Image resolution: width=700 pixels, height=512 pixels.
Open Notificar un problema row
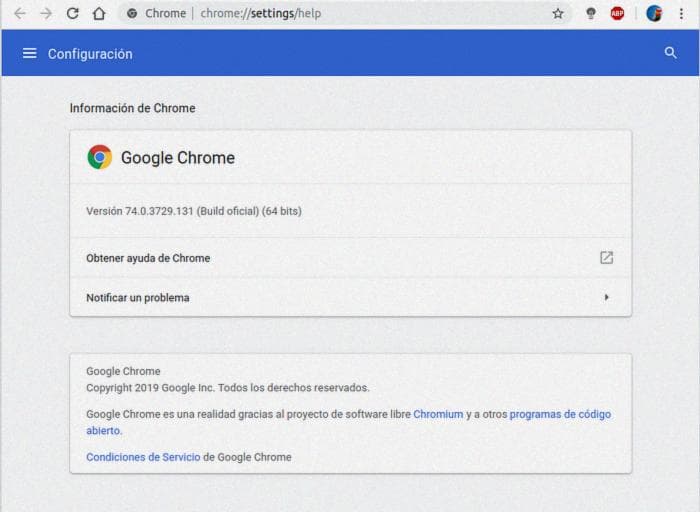click(350, 297)
